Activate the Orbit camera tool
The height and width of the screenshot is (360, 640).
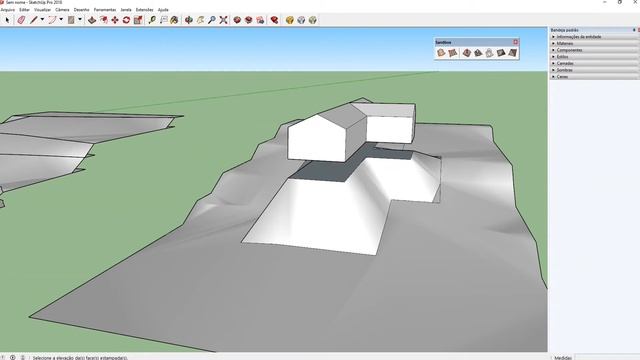tap(189, 20)
